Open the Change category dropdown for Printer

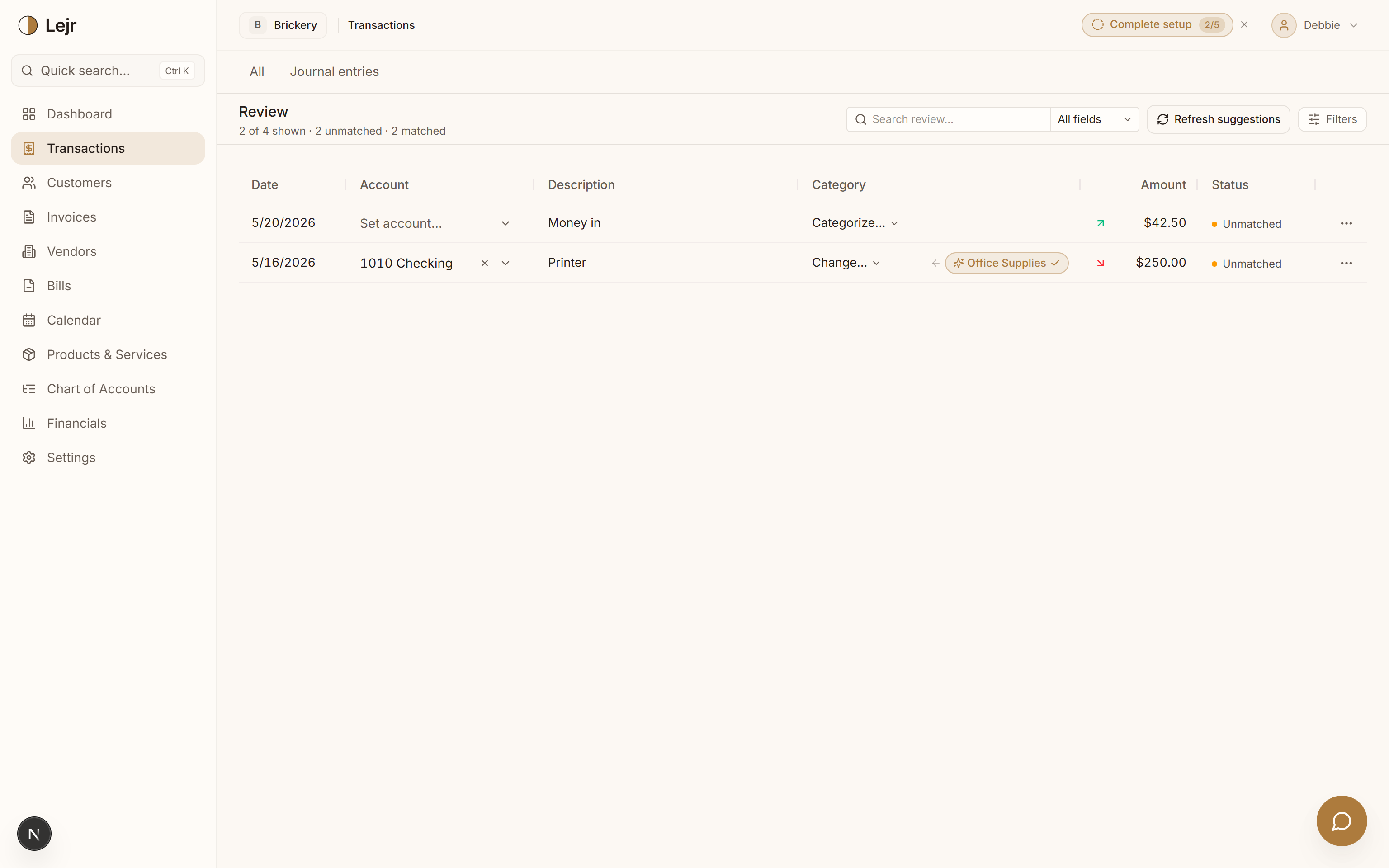click(846, 262)
